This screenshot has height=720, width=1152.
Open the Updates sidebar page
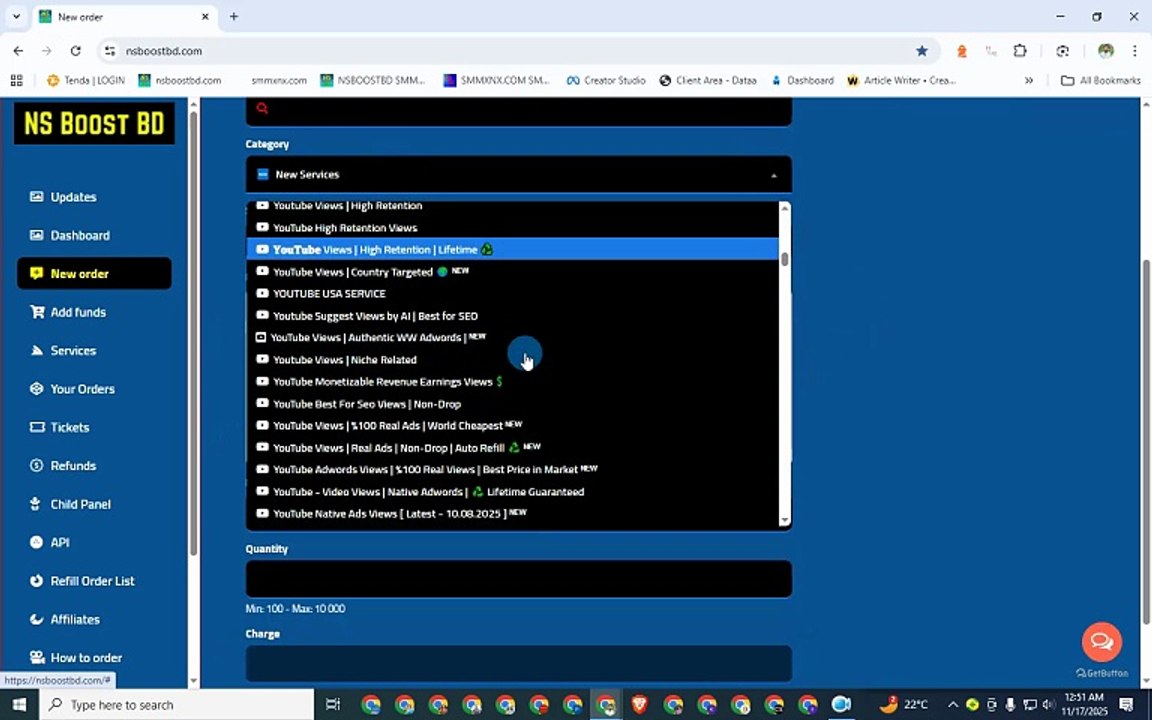tap(73, 197)
